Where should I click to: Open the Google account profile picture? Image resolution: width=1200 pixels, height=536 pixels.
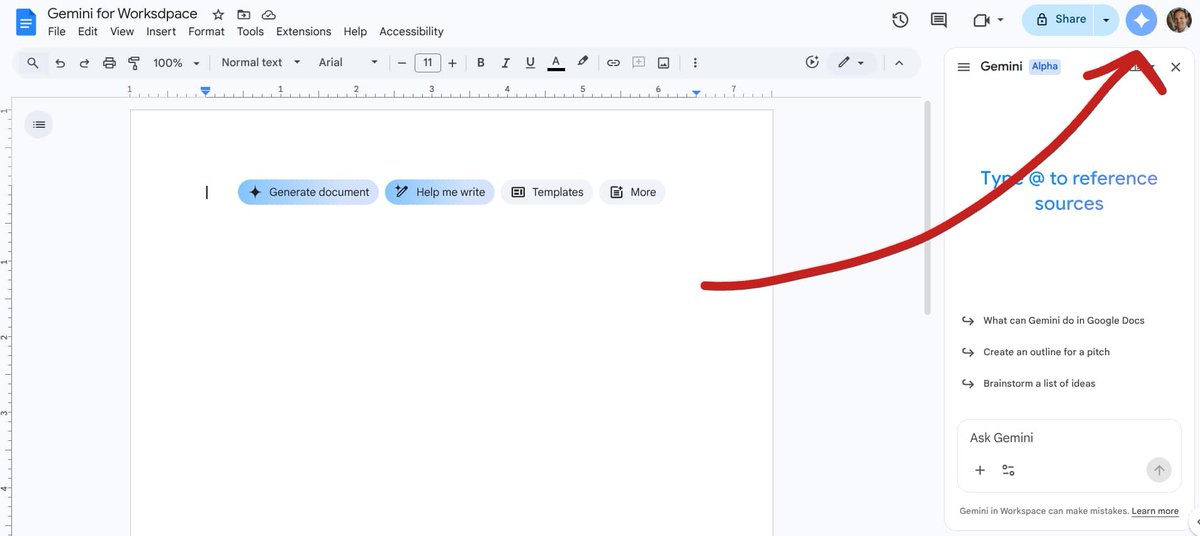click(1179, 20)
